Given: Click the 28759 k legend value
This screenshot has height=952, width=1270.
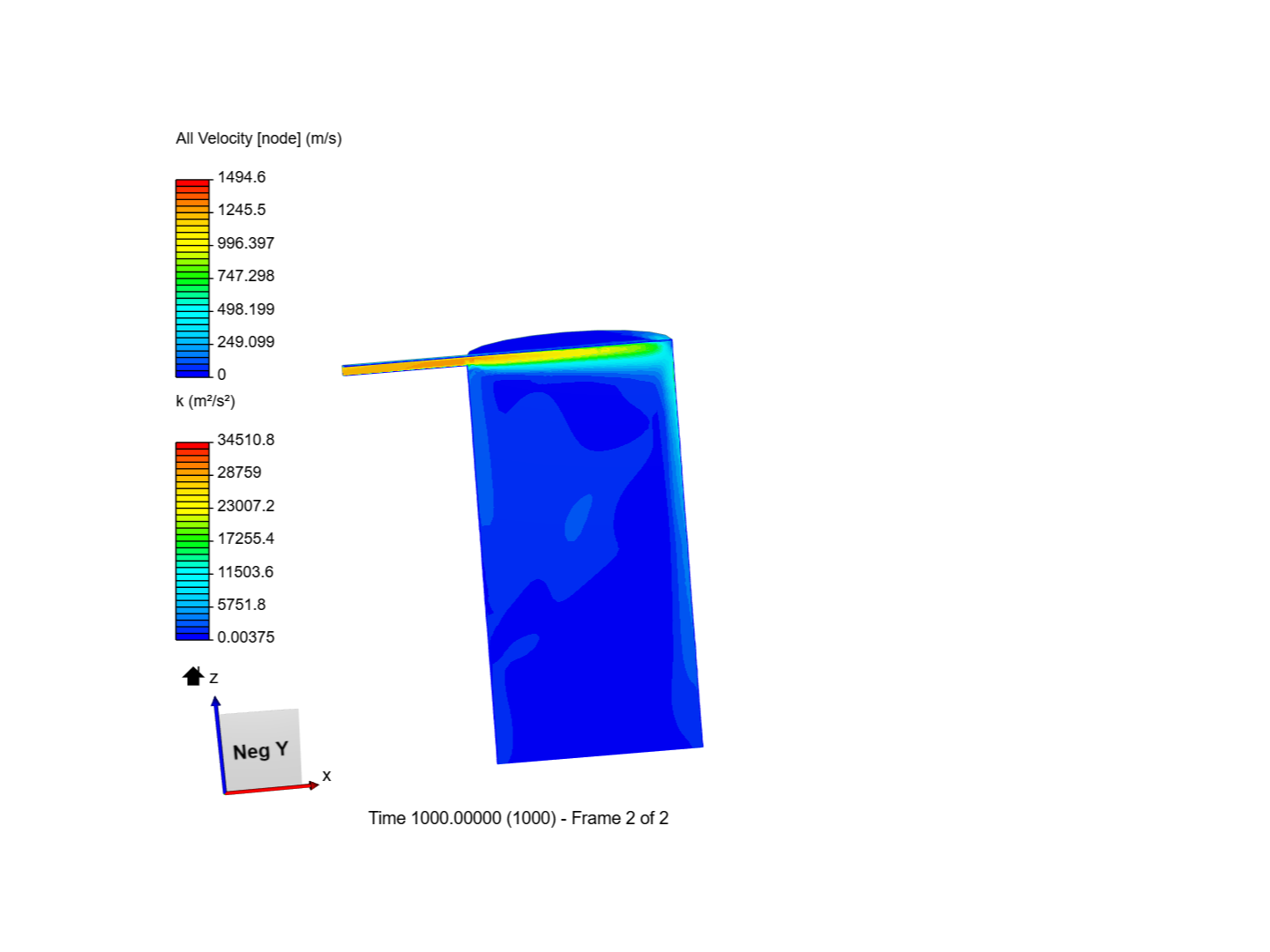Looking at the screenshot, I should click(x=240, y=472).
